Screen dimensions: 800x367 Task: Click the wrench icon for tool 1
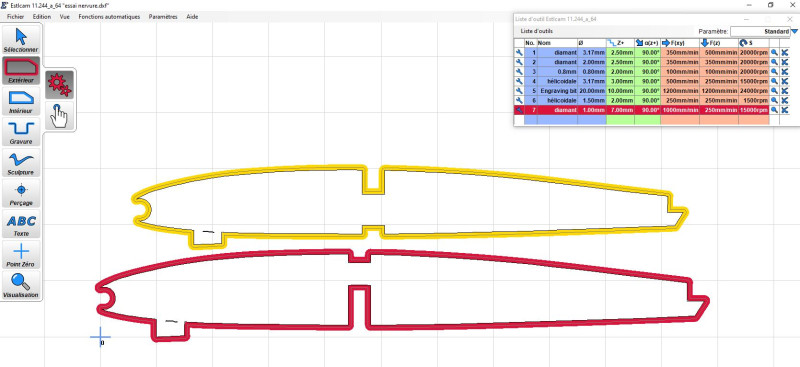[x=519, y=53]
